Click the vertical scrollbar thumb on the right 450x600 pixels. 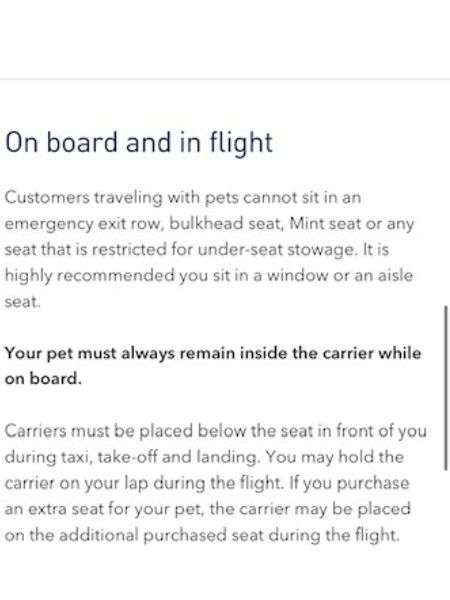[x=446, y=387]
